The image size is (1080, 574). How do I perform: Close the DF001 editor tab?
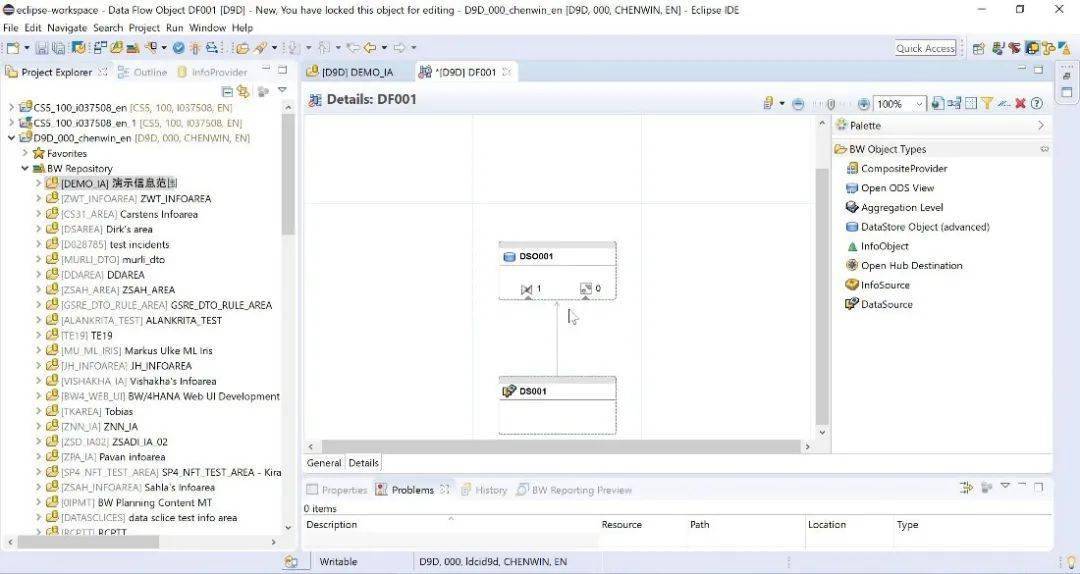pos(506,72)
